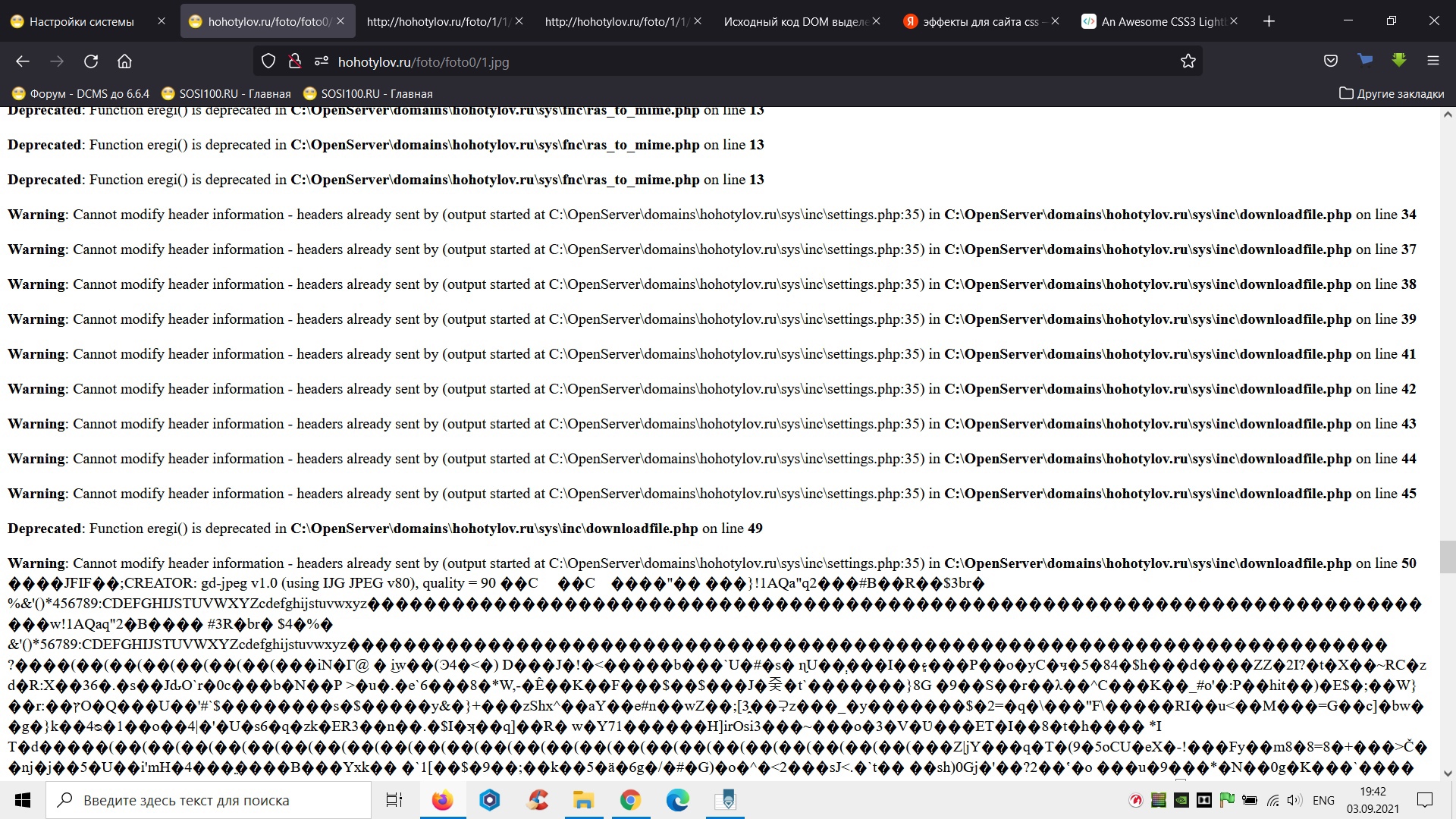This screenshot has height=819, width=1456.
Task: Open the Другие закладки bookmarks folder
Action: (x=1391, y=94)
